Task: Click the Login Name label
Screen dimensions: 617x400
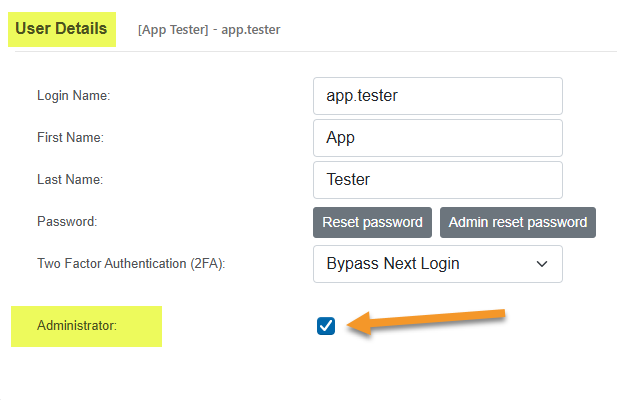Action: pos(74,96)
